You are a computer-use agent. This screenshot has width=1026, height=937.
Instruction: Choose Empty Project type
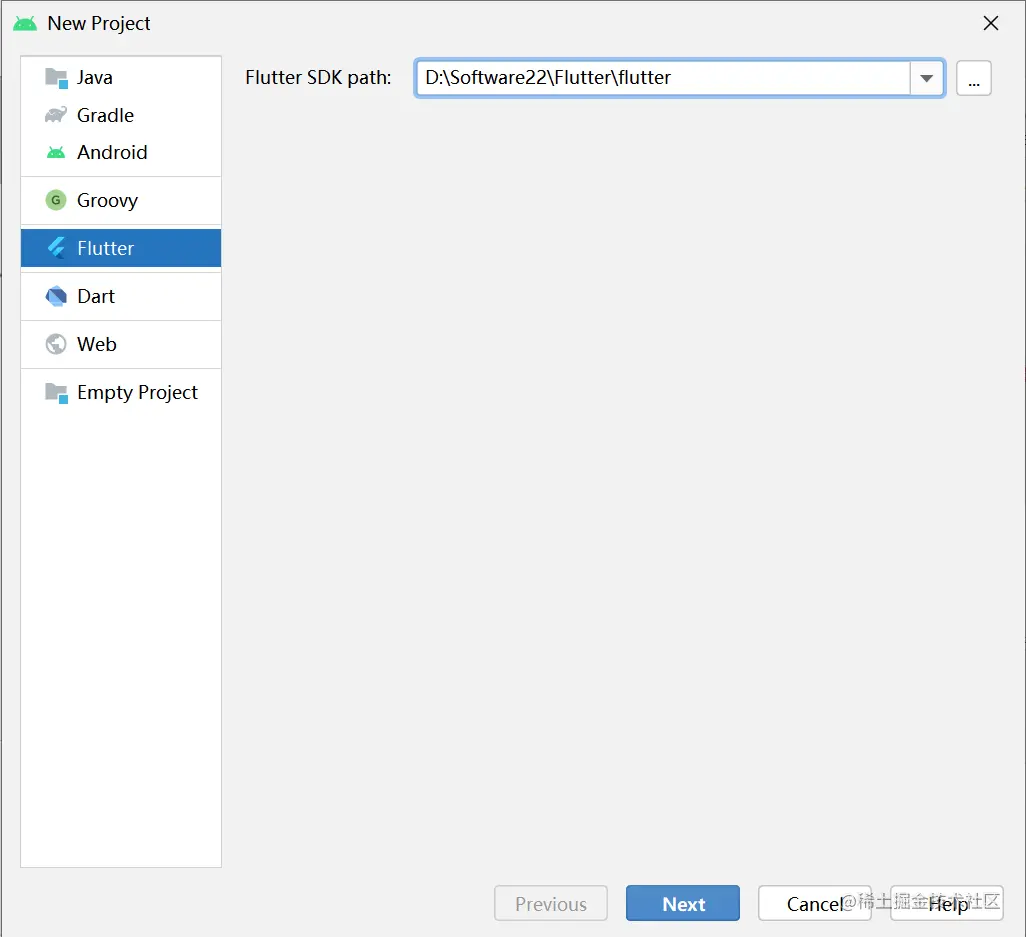(121, 393)
